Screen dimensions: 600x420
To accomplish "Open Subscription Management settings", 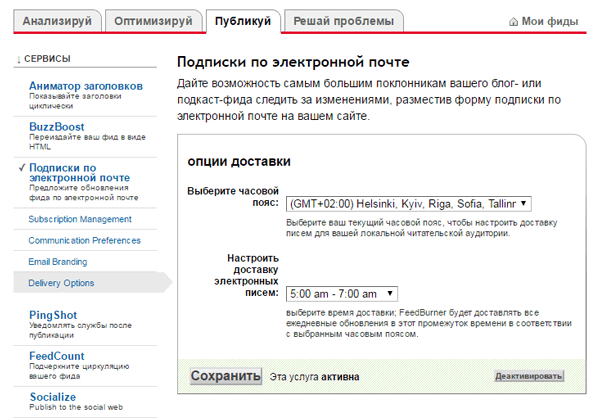I will (x=79, y=219).
